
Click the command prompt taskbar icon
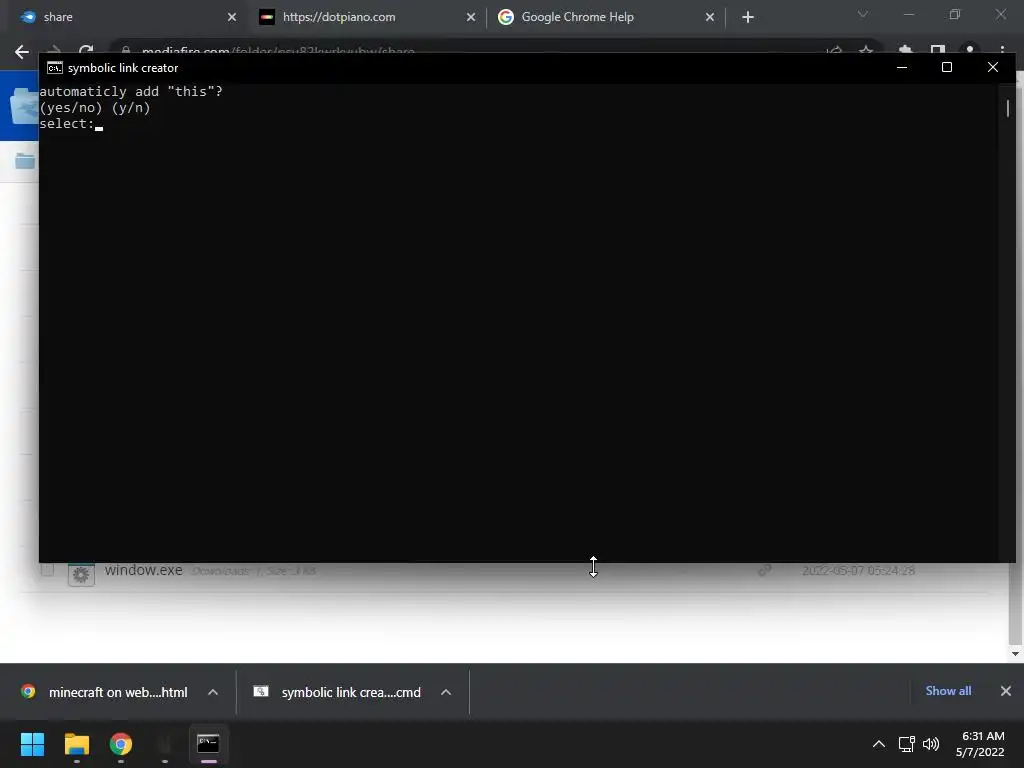(208, 744)
